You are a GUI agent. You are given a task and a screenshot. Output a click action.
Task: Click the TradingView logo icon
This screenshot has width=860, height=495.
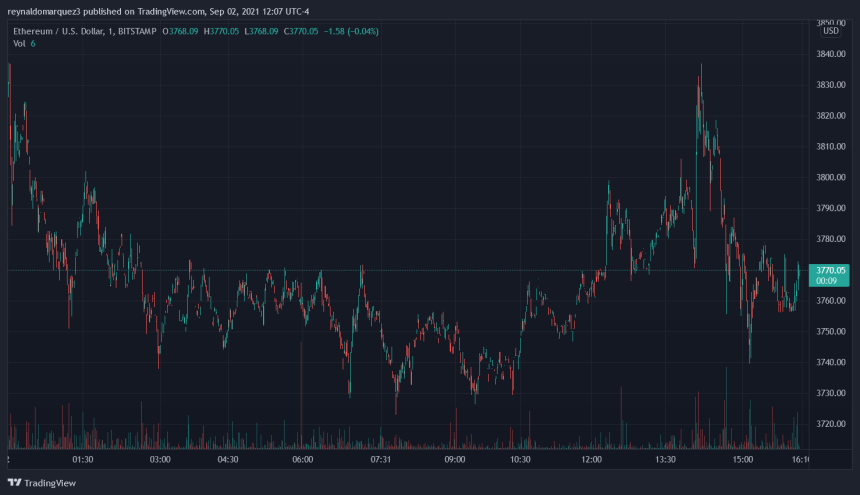14,482
